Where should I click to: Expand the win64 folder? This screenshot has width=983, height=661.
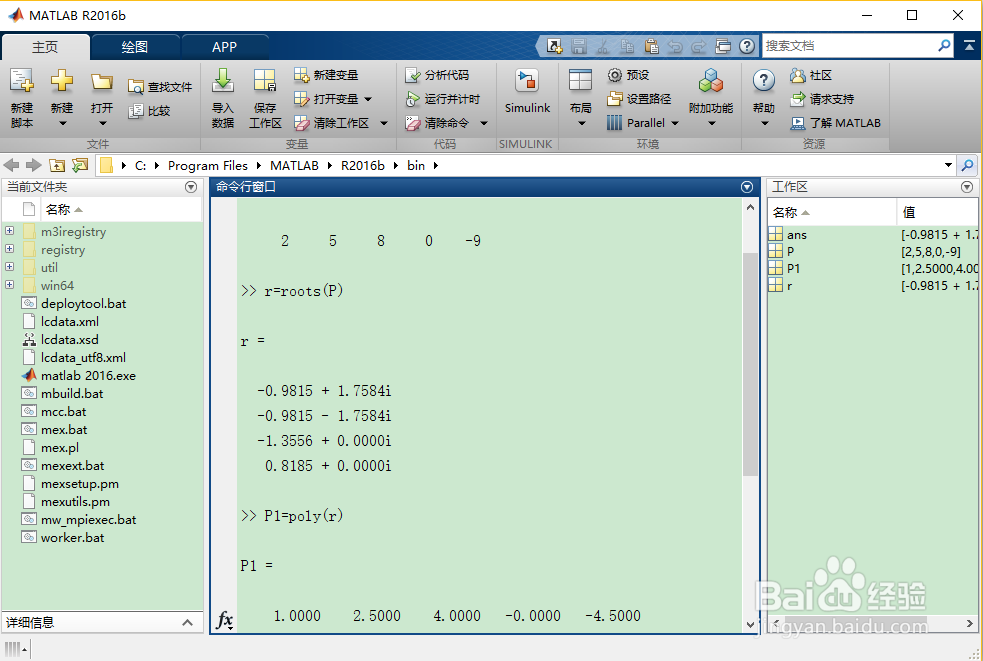(x=9, y=285)
